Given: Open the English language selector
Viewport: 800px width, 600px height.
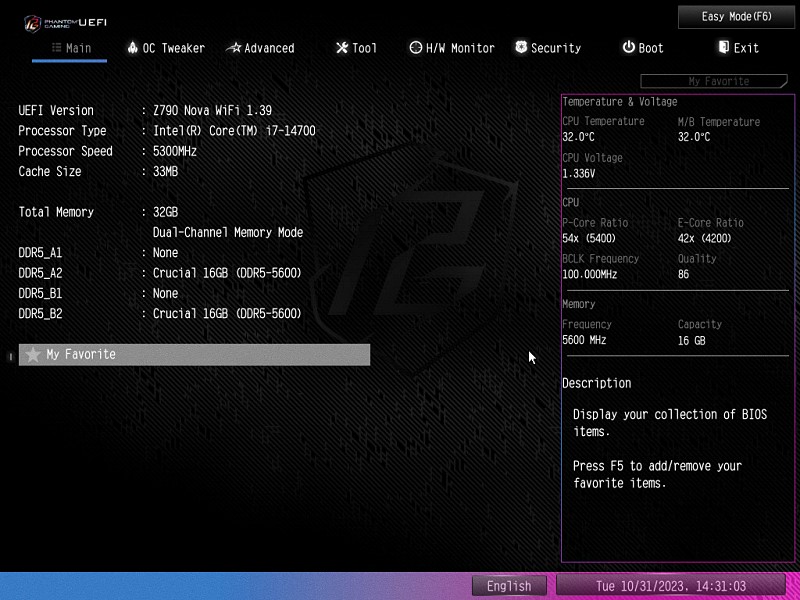Looking at the screenshot, I should (x=509, y=586).
